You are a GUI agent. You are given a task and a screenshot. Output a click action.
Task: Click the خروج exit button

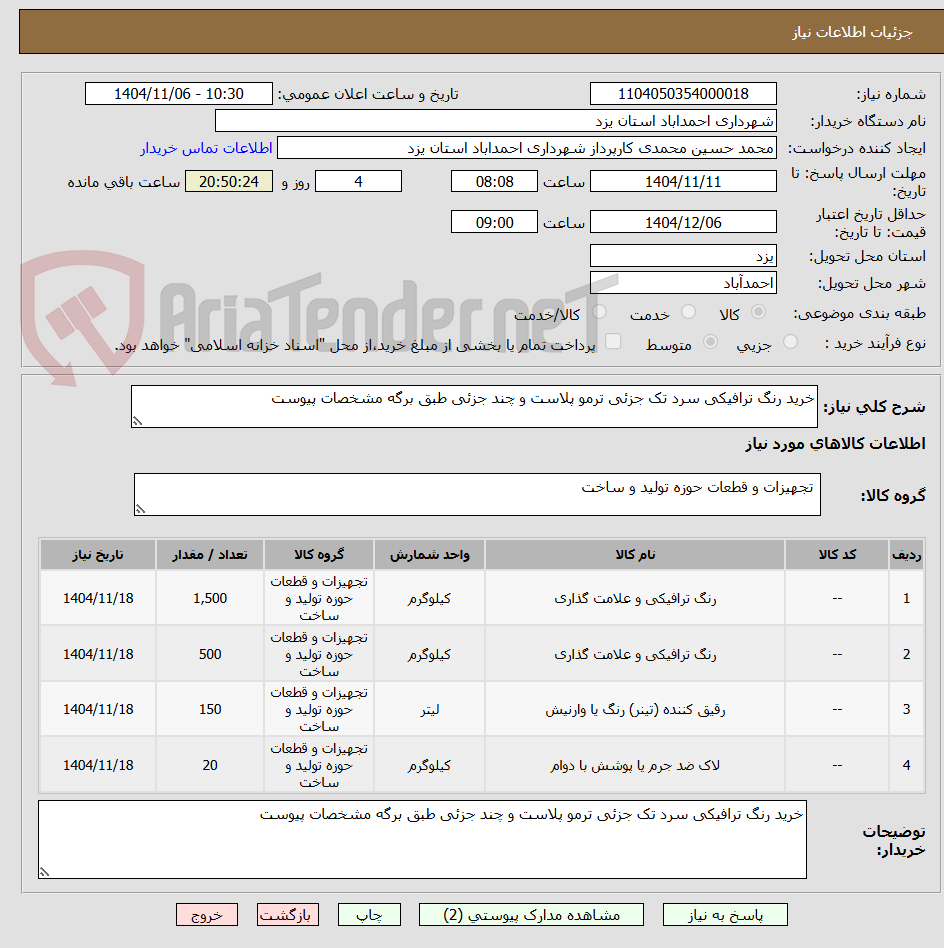(207, 915)
